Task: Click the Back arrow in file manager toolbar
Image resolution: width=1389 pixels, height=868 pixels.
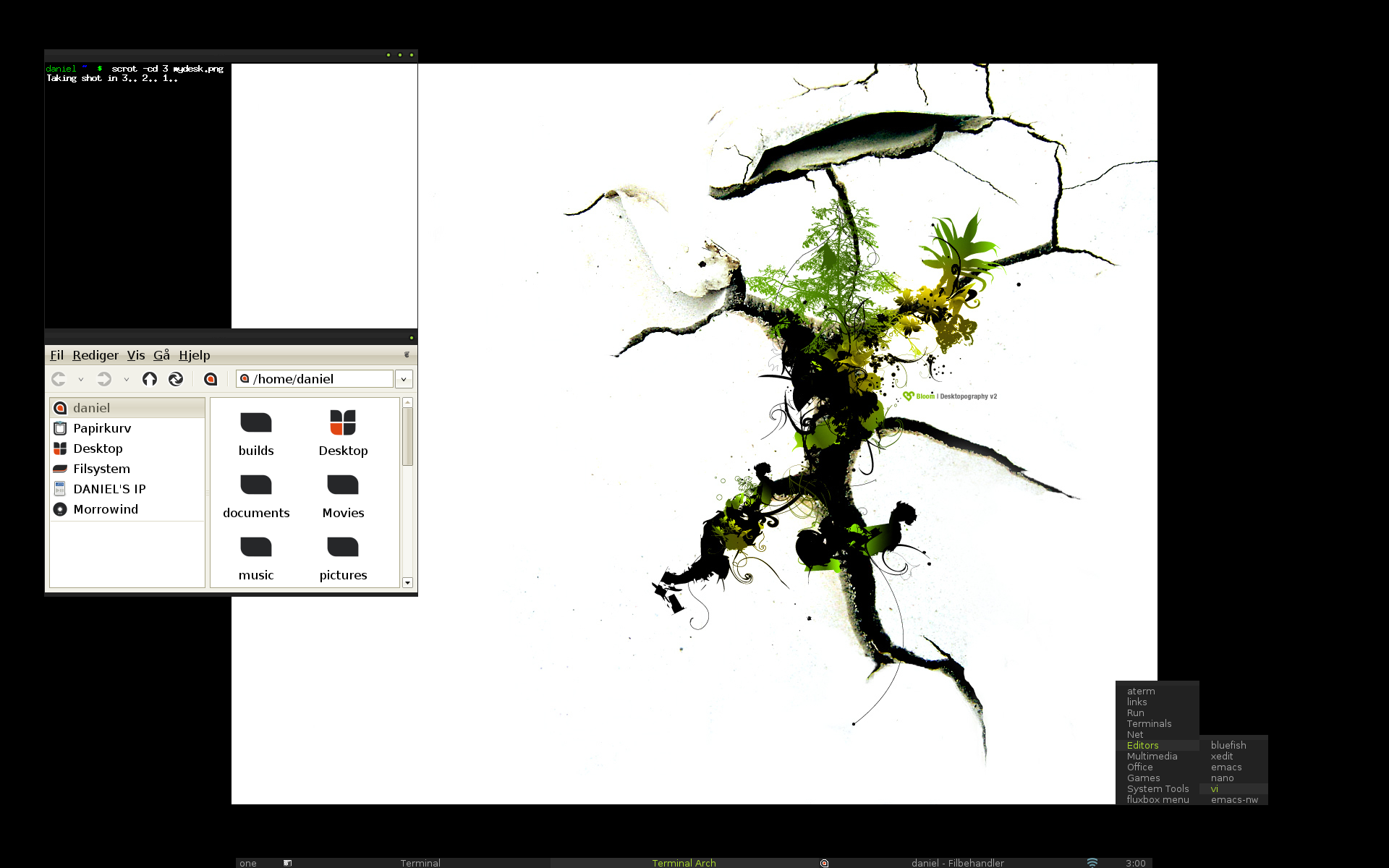Action: [59, 379]
